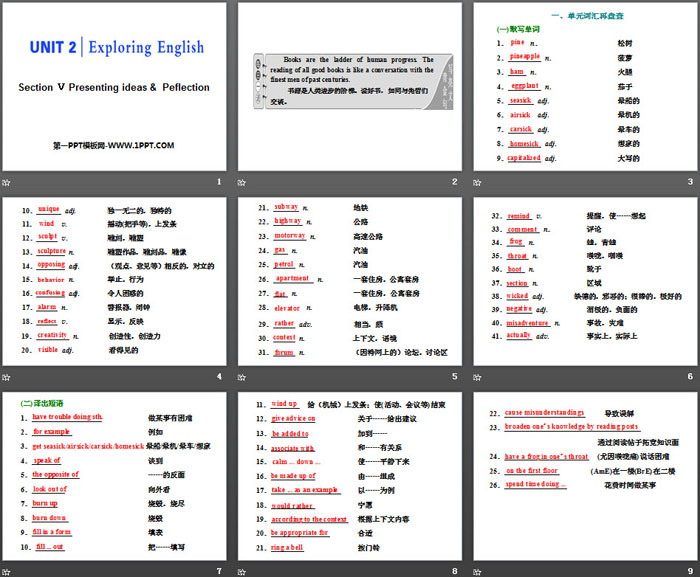This screenshot has width=700, height=577.
Task: Click the transition star icon under slide 7
Action: 8,570
